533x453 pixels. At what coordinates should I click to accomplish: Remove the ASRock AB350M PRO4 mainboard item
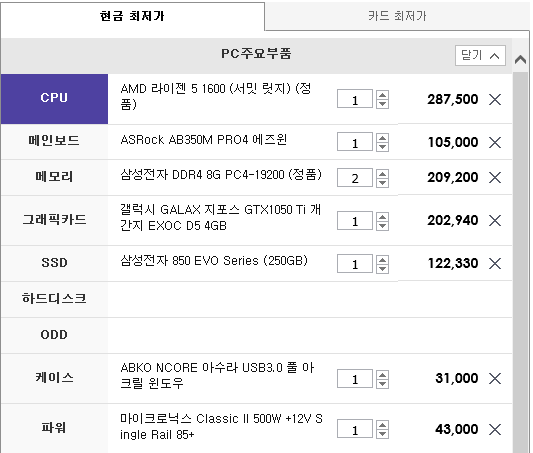[x=495, y=142]
